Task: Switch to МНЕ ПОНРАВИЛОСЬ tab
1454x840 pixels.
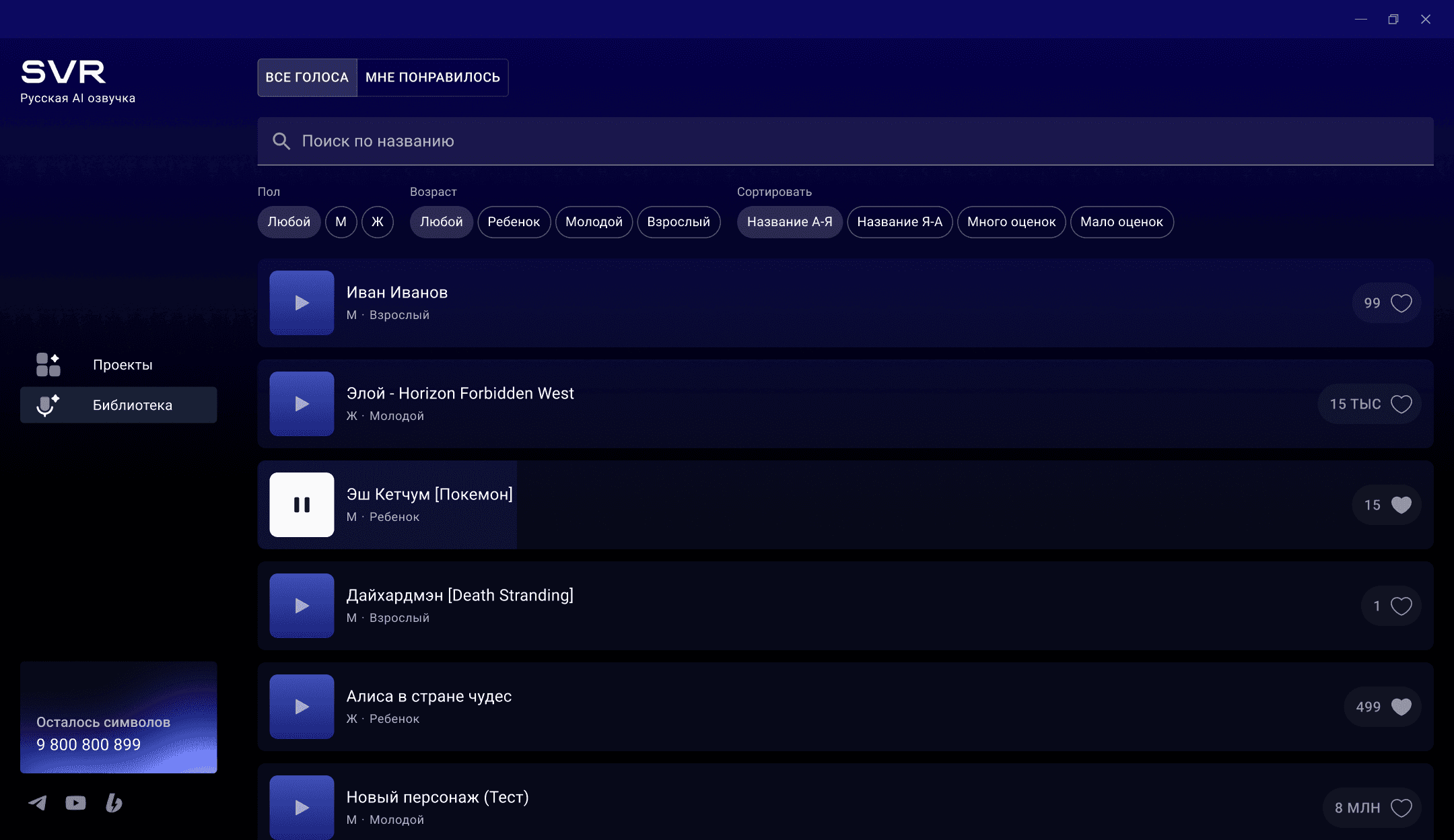Action: pyautogui.click(x=432, y=77)
